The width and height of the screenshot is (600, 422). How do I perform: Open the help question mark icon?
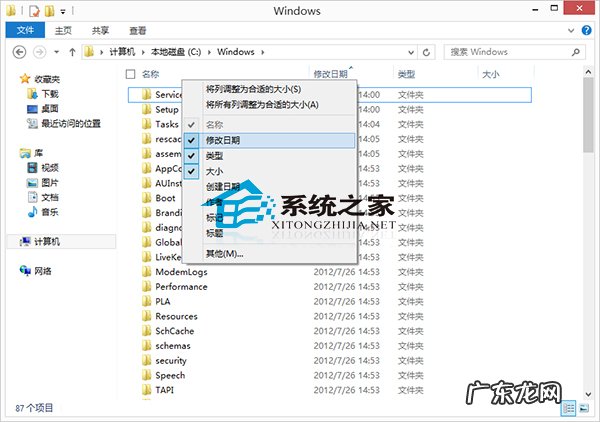(x=586, y=30)
